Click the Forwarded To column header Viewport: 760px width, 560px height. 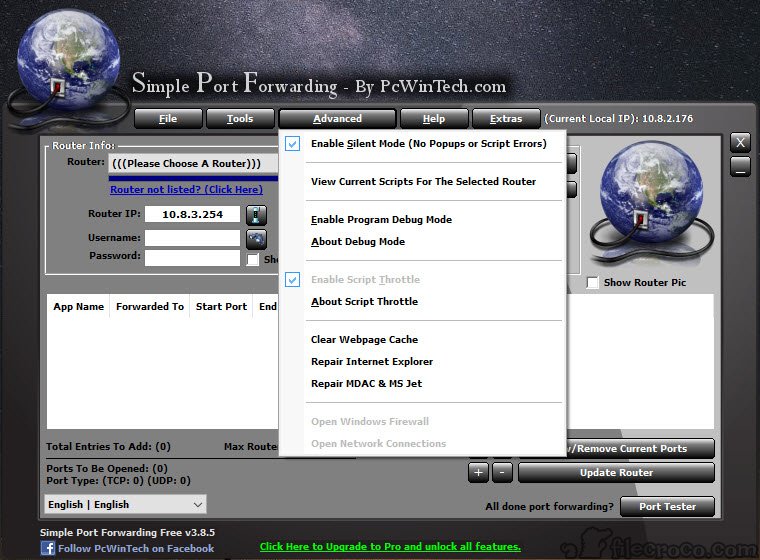click(x=150, y=306)
